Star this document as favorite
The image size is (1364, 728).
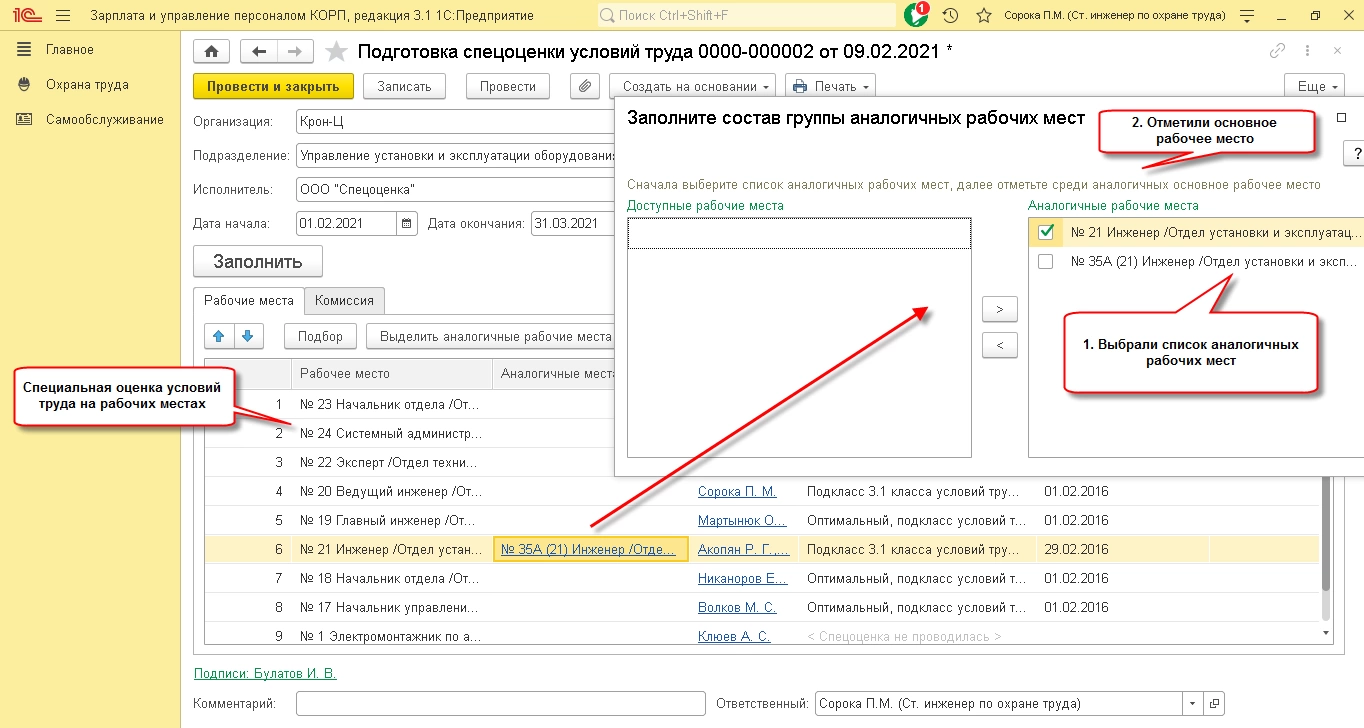(x=338, y=52)
